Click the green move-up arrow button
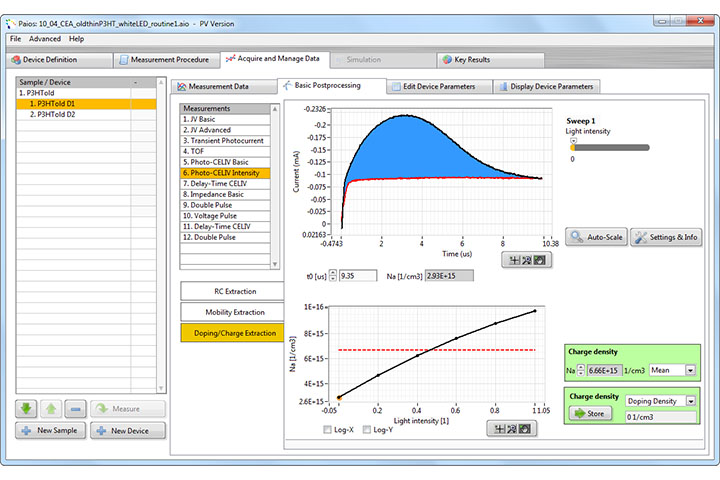Viewport: 720px width, 480px height. point(51,408)
